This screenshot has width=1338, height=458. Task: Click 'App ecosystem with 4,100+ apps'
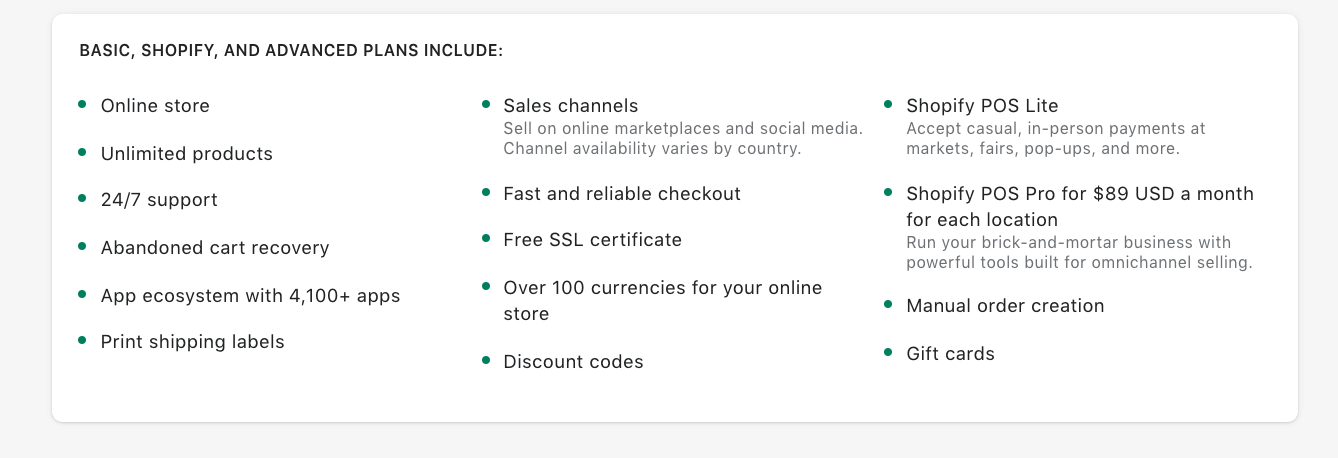[250, 296]
